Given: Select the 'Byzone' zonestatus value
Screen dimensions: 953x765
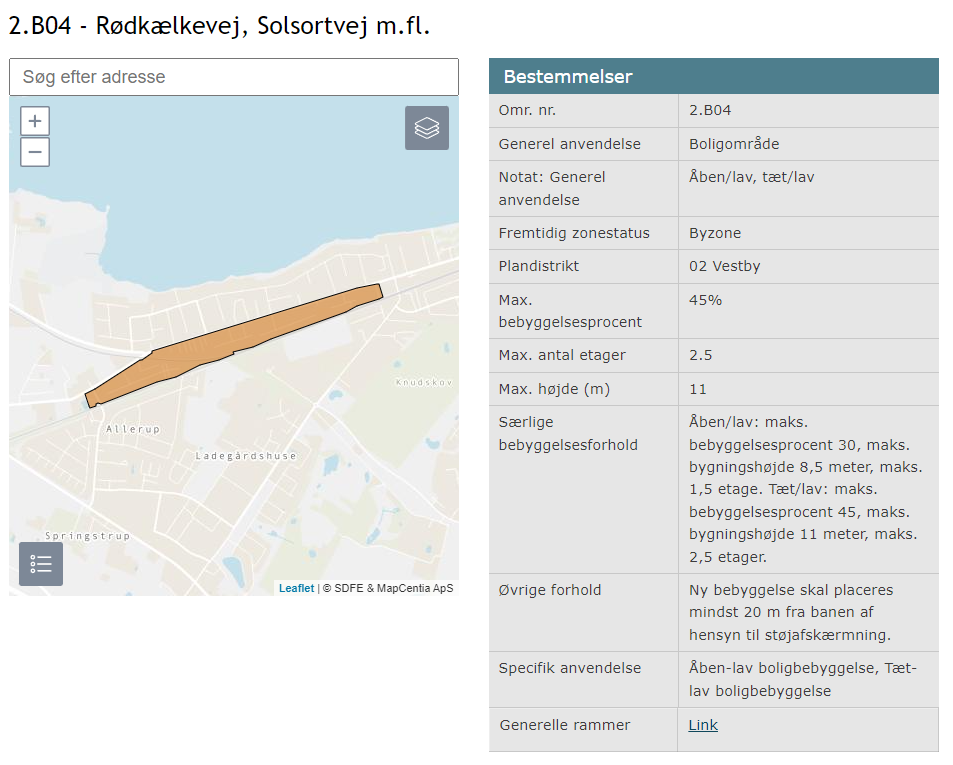Looking at the screenshot, I should point(713,233).
